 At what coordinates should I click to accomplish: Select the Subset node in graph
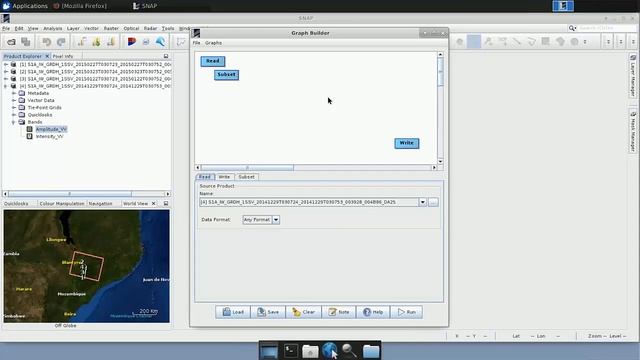[x=226, y=75]
